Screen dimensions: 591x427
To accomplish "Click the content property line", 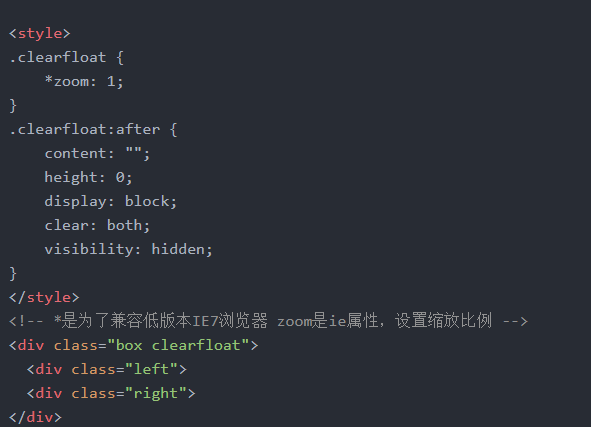I will tap(97, 153).
